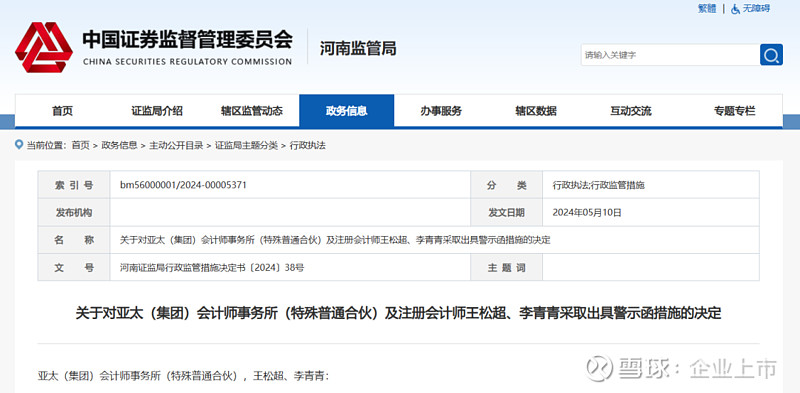
Task: Switch to traditional Chinese via 繁體
Action: pos(707,9)
